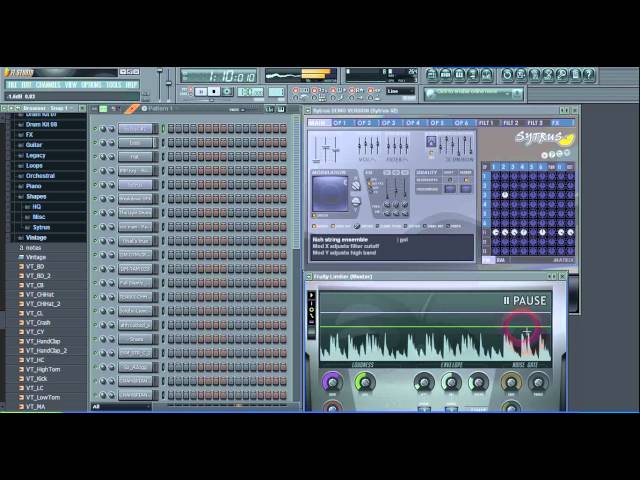Open the step sequencer toolbar icon

pyautogui.click(x=445, y=75)
